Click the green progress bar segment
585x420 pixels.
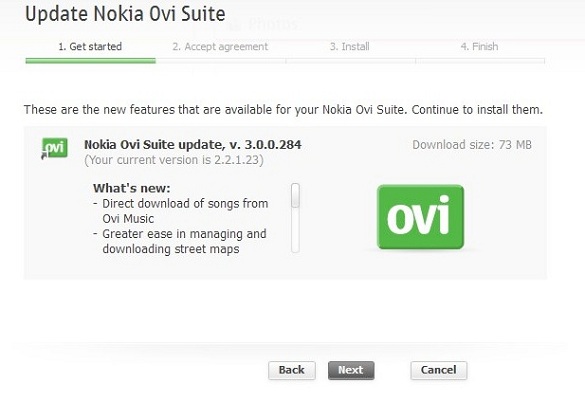pyautogui.click(x=91, y=61)
